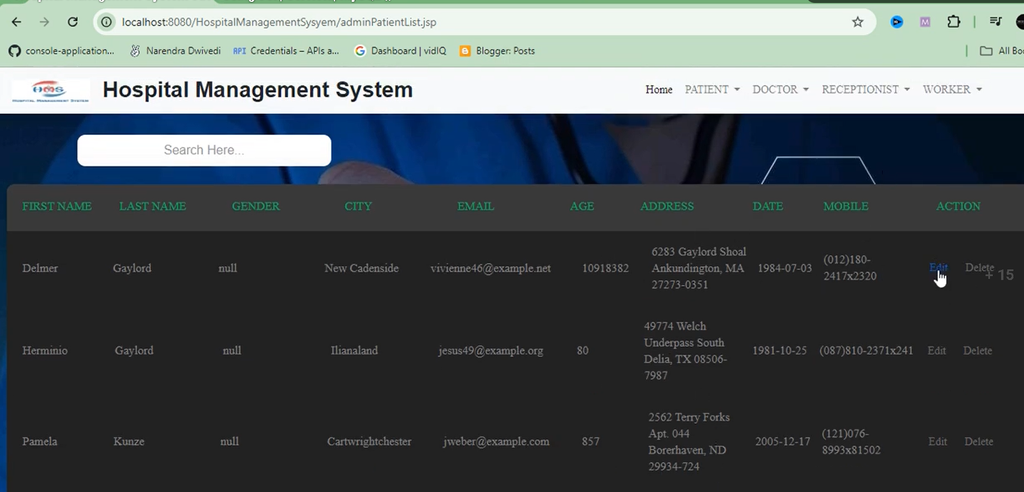This screenshot has height=492, width=1024.
Task: Open the console-application GitHub bookmark
Action: tap(61, 50)
